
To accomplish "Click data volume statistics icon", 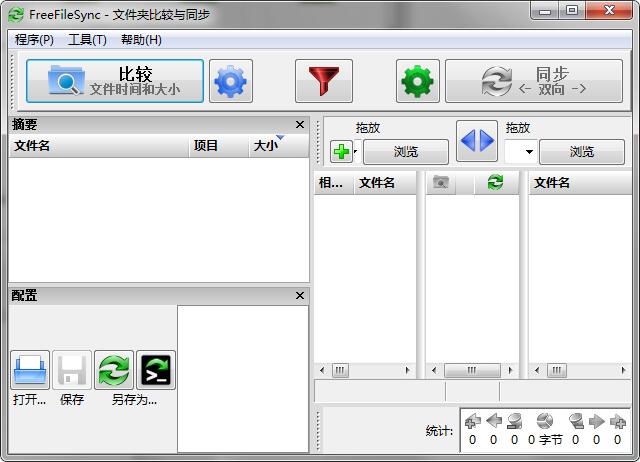I will [545, 421].
